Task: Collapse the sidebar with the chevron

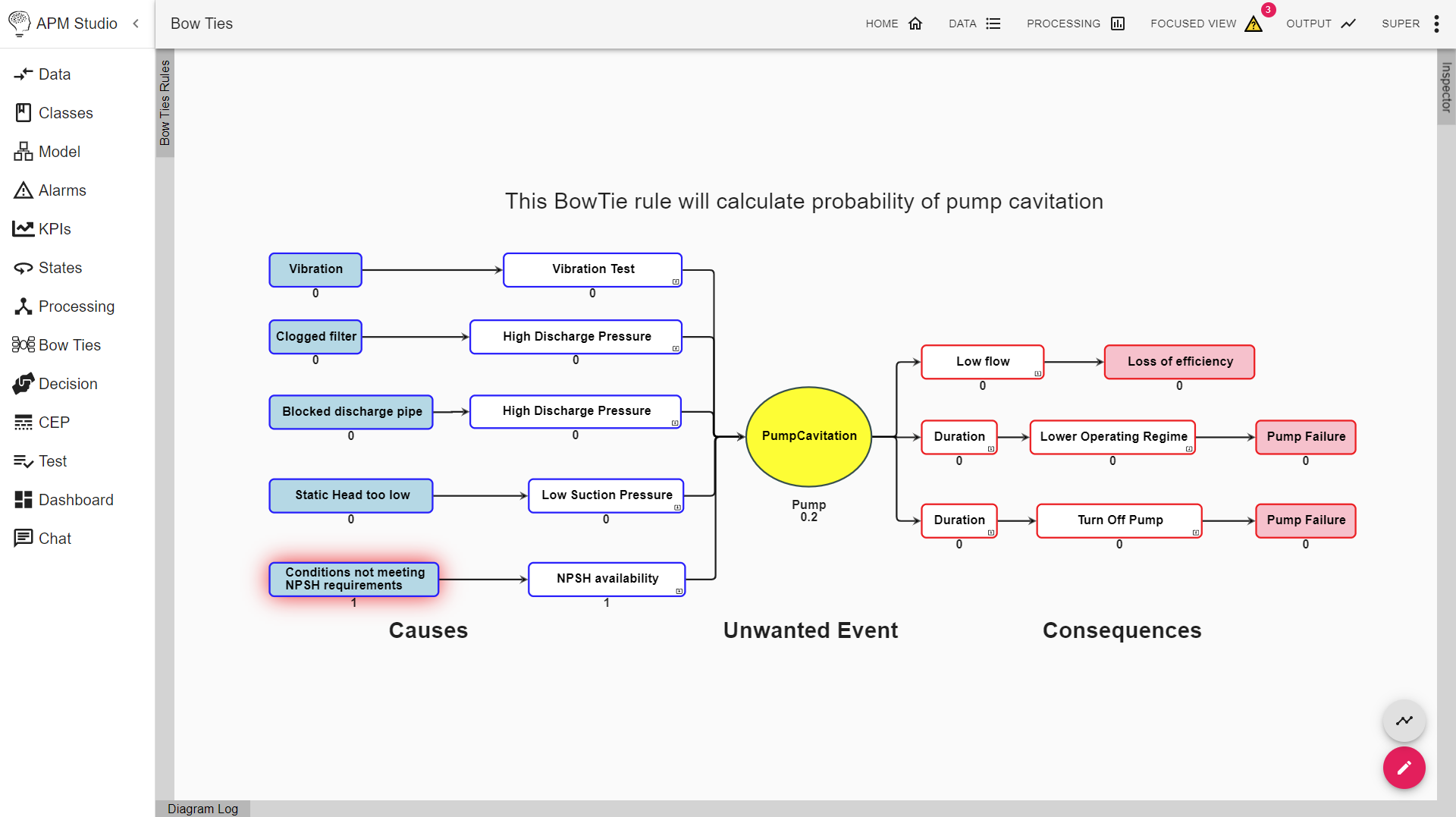Action: [136, 24]
